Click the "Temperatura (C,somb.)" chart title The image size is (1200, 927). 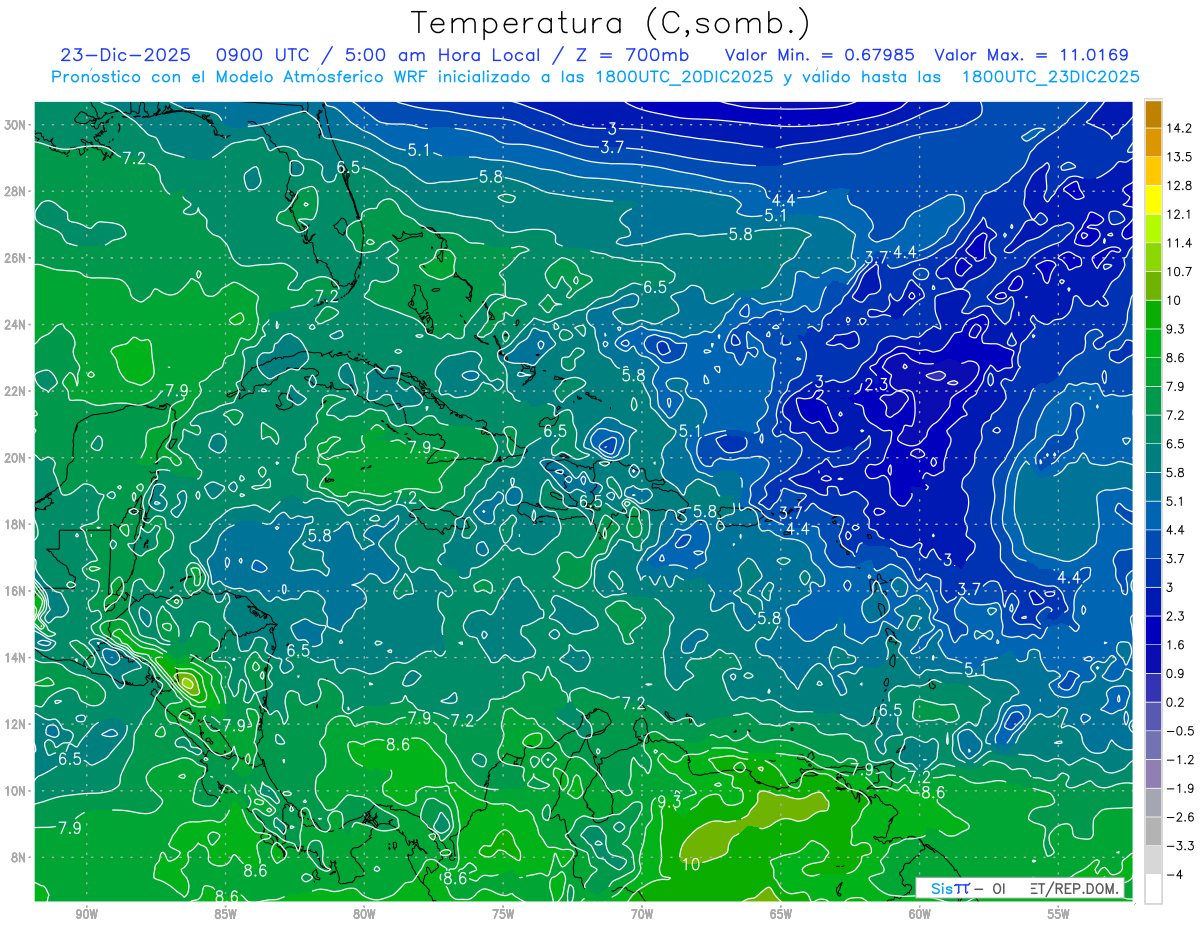click(x=611, y=23)
